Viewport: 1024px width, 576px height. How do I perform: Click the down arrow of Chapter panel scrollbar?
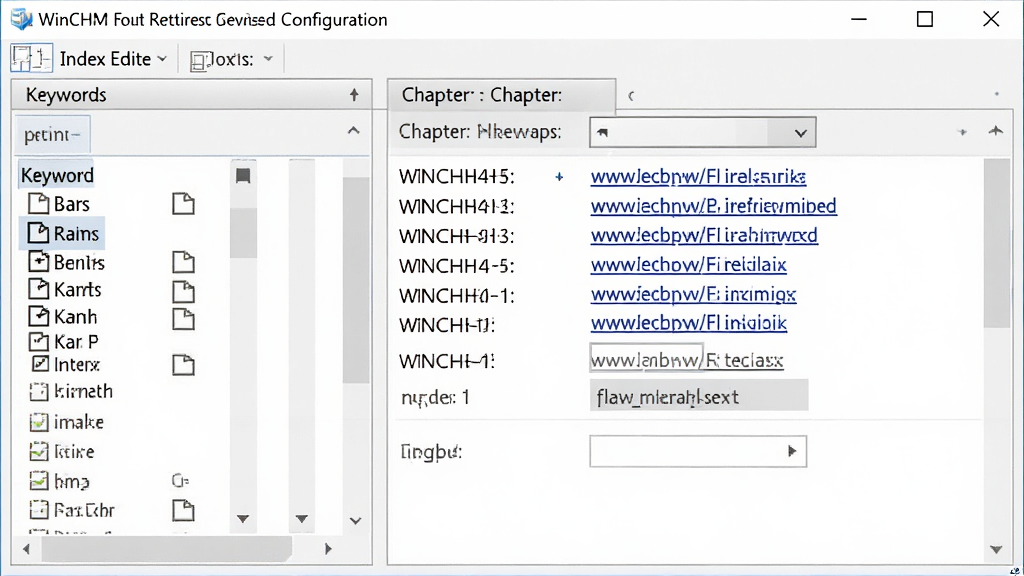click(x=996, y=550)
